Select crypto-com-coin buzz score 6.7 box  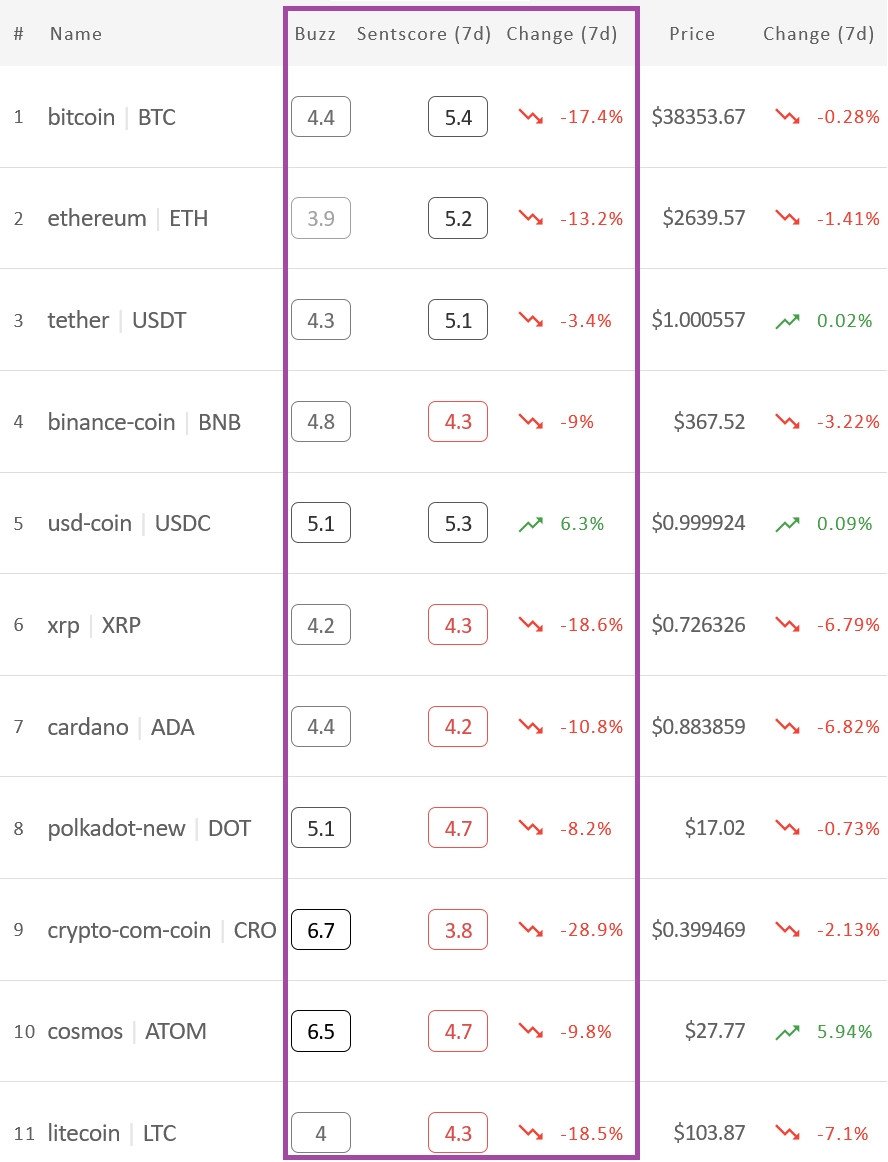tap(321, 929)
